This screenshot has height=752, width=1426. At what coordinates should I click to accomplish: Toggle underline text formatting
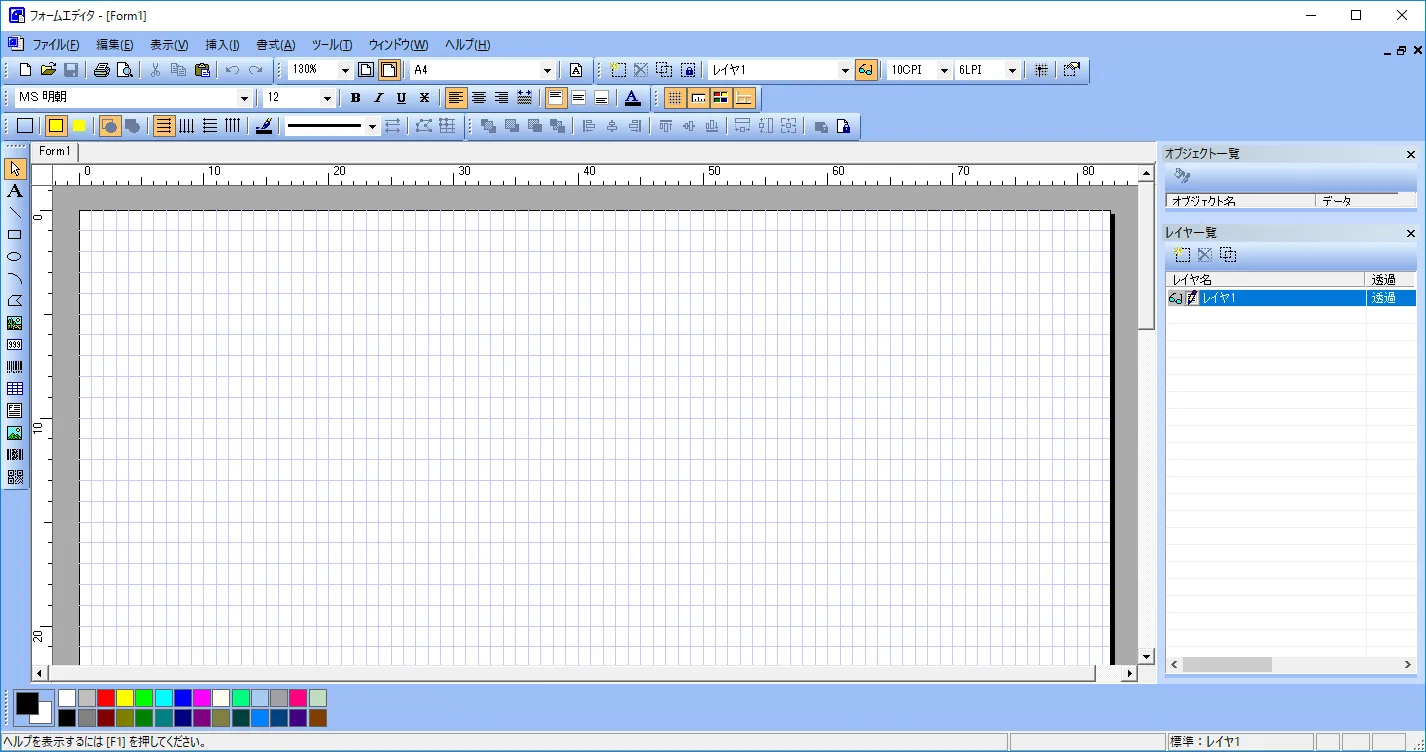(x=401, y=98)
